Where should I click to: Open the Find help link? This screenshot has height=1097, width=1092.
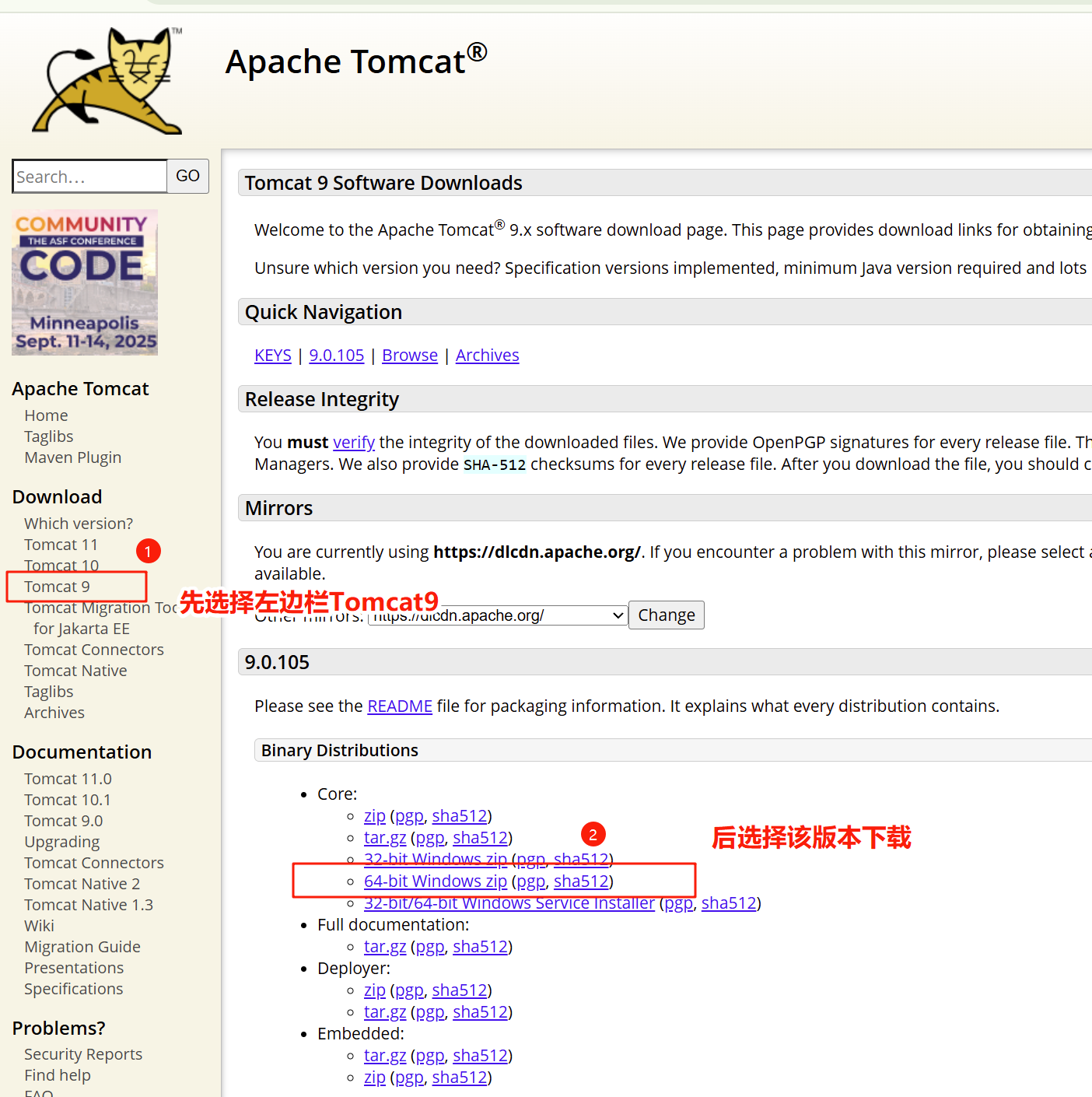pos(58,1075)
